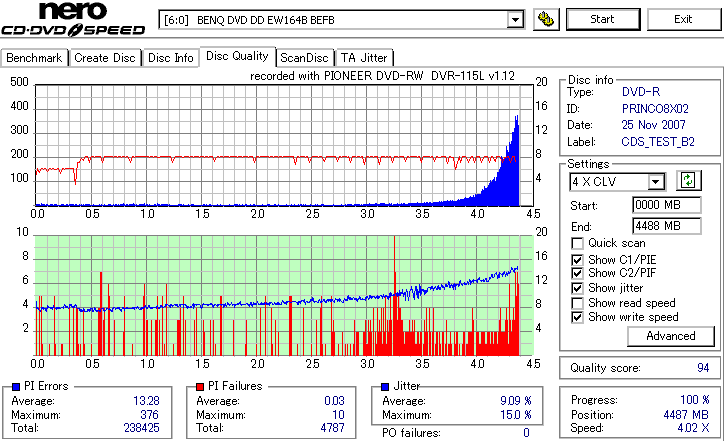Image resolution: width=724 pixels, height=441 pixels.
Task: Click the PI Errors total 238425
Action: pos(141,428)
